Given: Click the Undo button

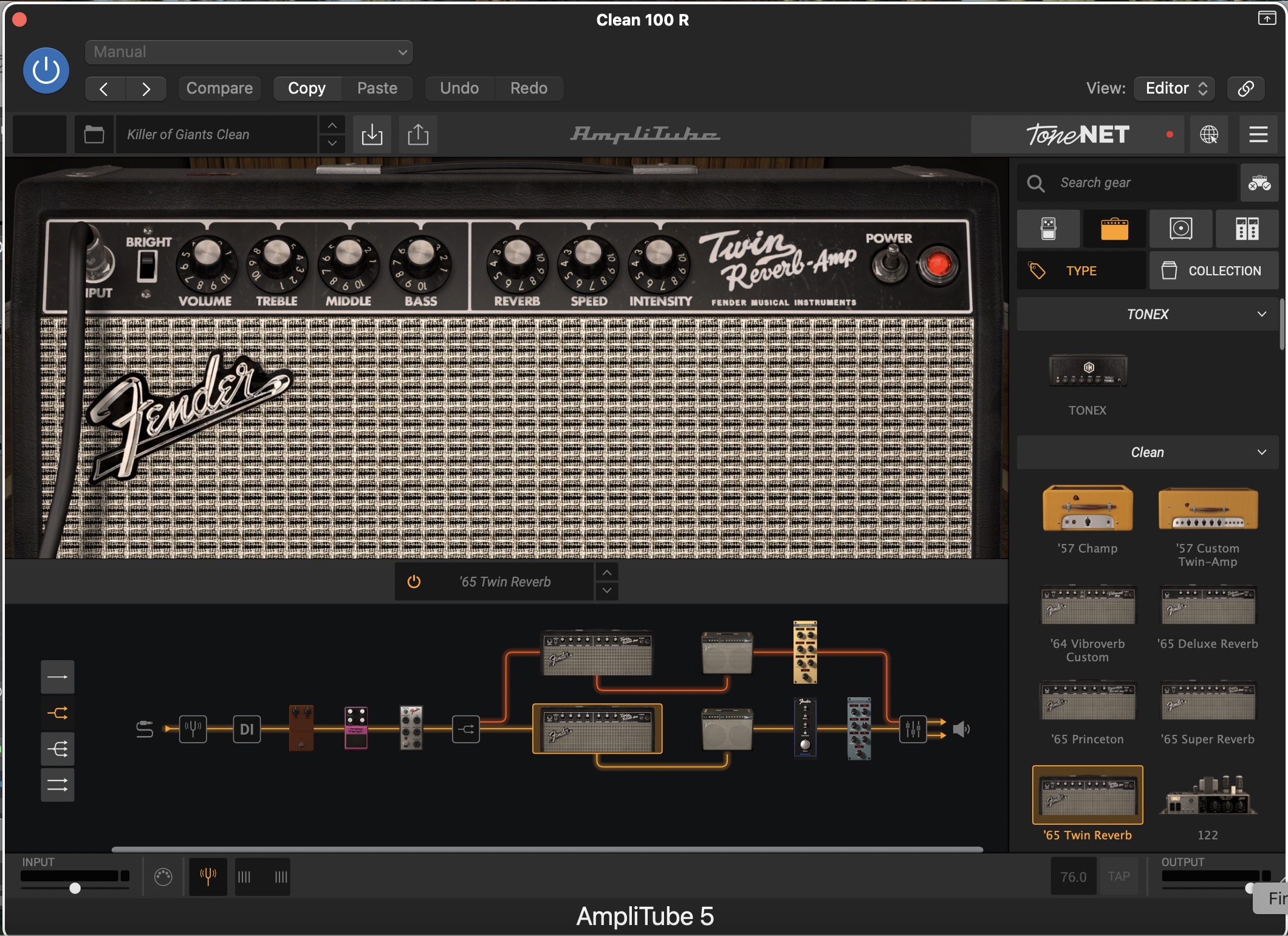Looking at the screenshot, I should pyautogui.click(x=459, y=89).
